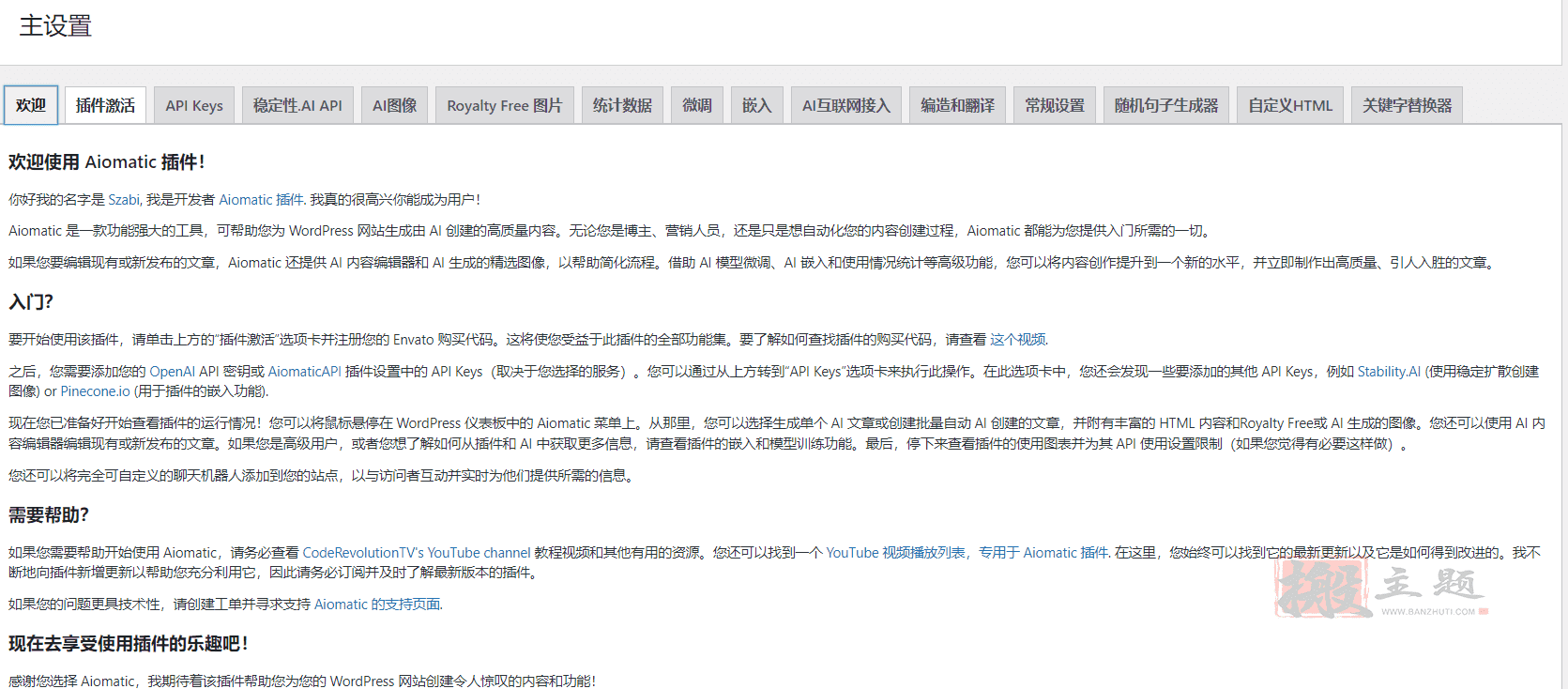
Task: Open the 常规设置 tab
Action: (x=1055, y=105)
